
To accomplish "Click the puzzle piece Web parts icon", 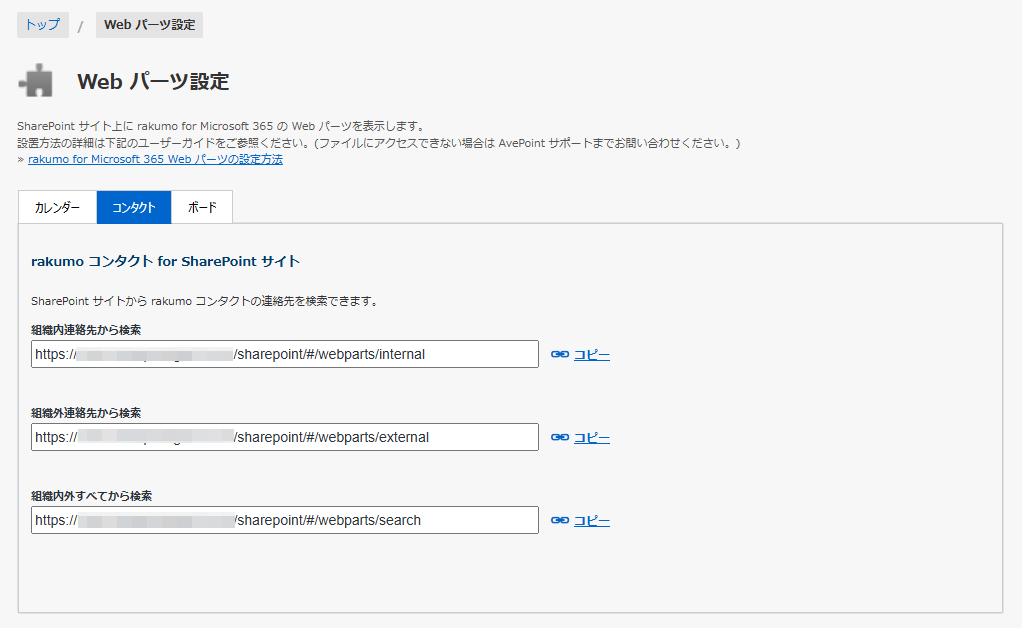I will click(36, 81).
